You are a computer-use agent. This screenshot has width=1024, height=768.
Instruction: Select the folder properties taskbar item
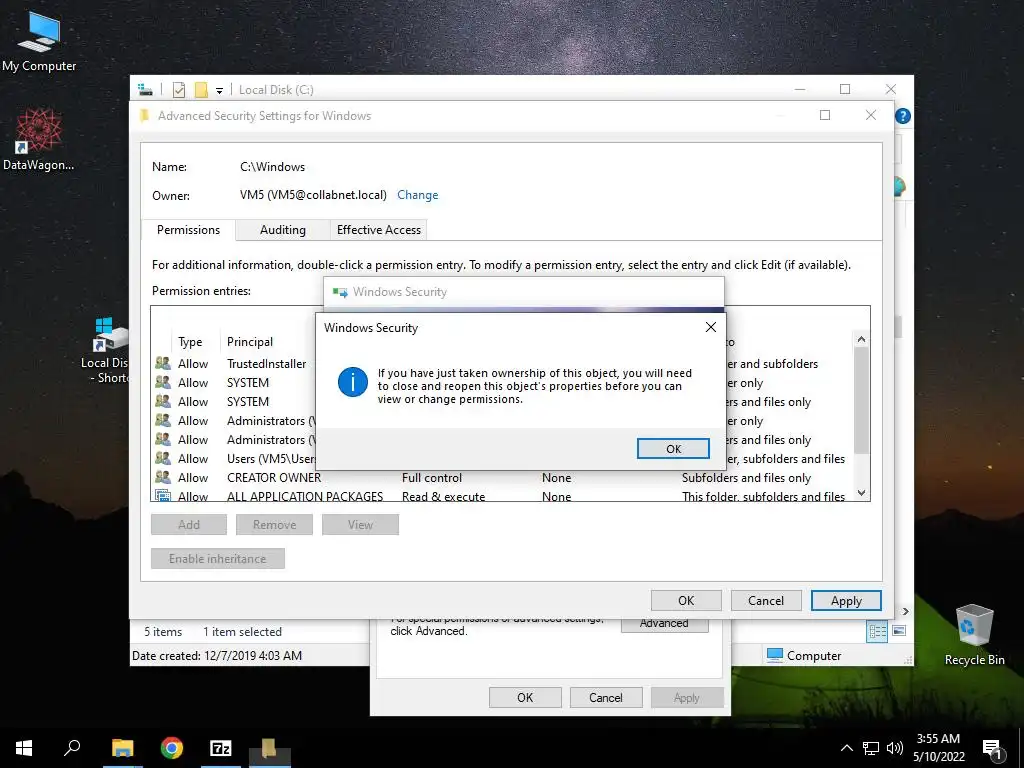(x=270, y=748)
